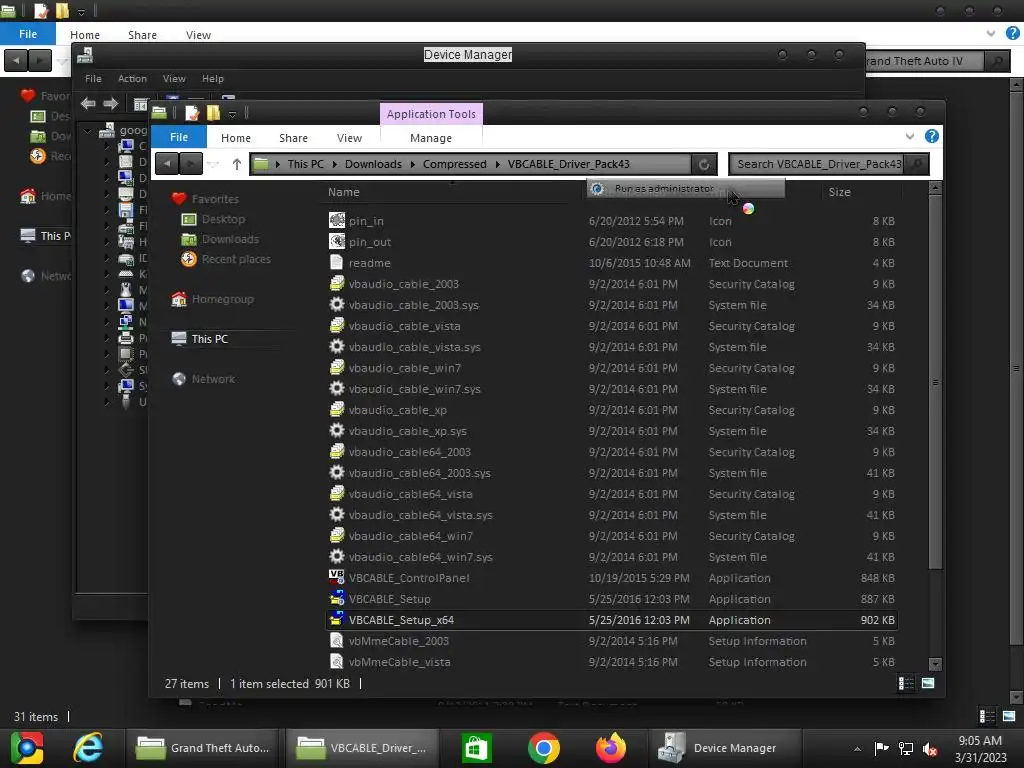Expand the ribbon chevron in the VBCABLE window
This screenshot has width=1024, height=768.
tap(910, 136)
